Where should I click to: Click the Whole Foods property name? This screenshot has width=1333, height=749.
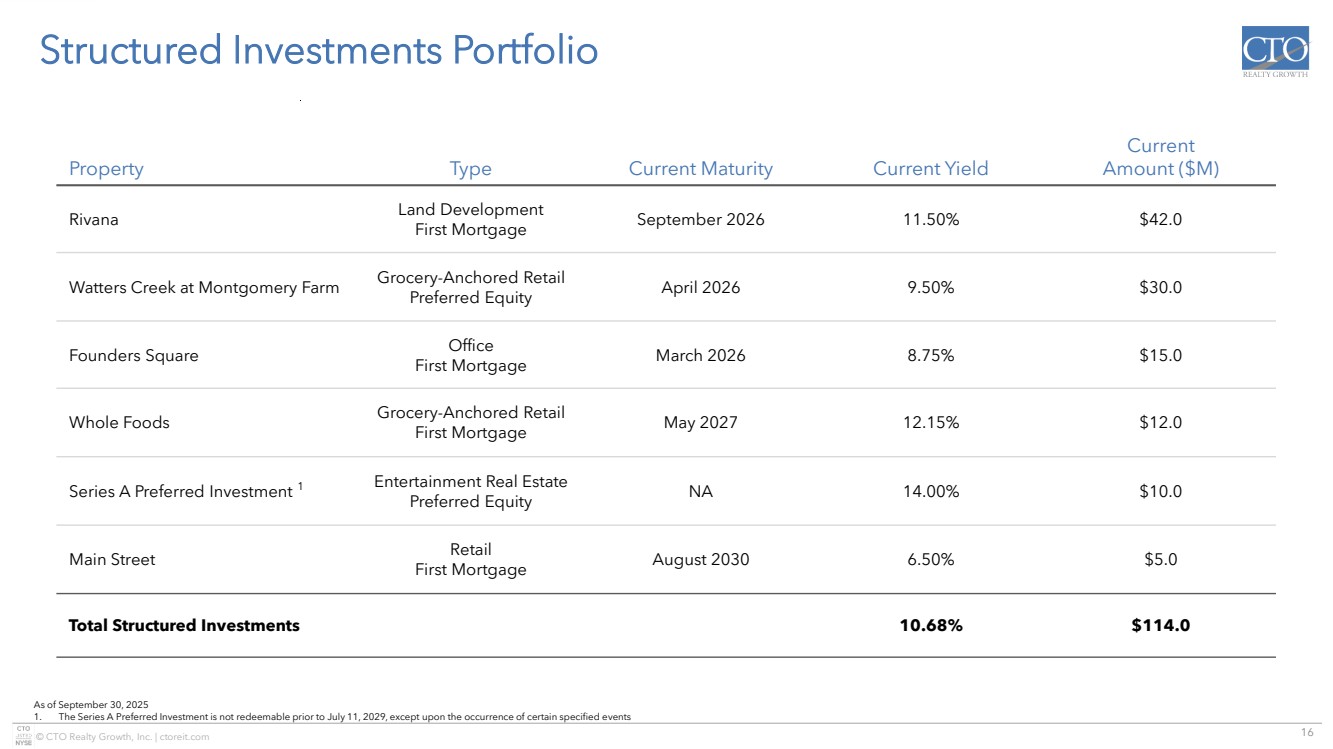pyautogui.click(x=119, y=423)
